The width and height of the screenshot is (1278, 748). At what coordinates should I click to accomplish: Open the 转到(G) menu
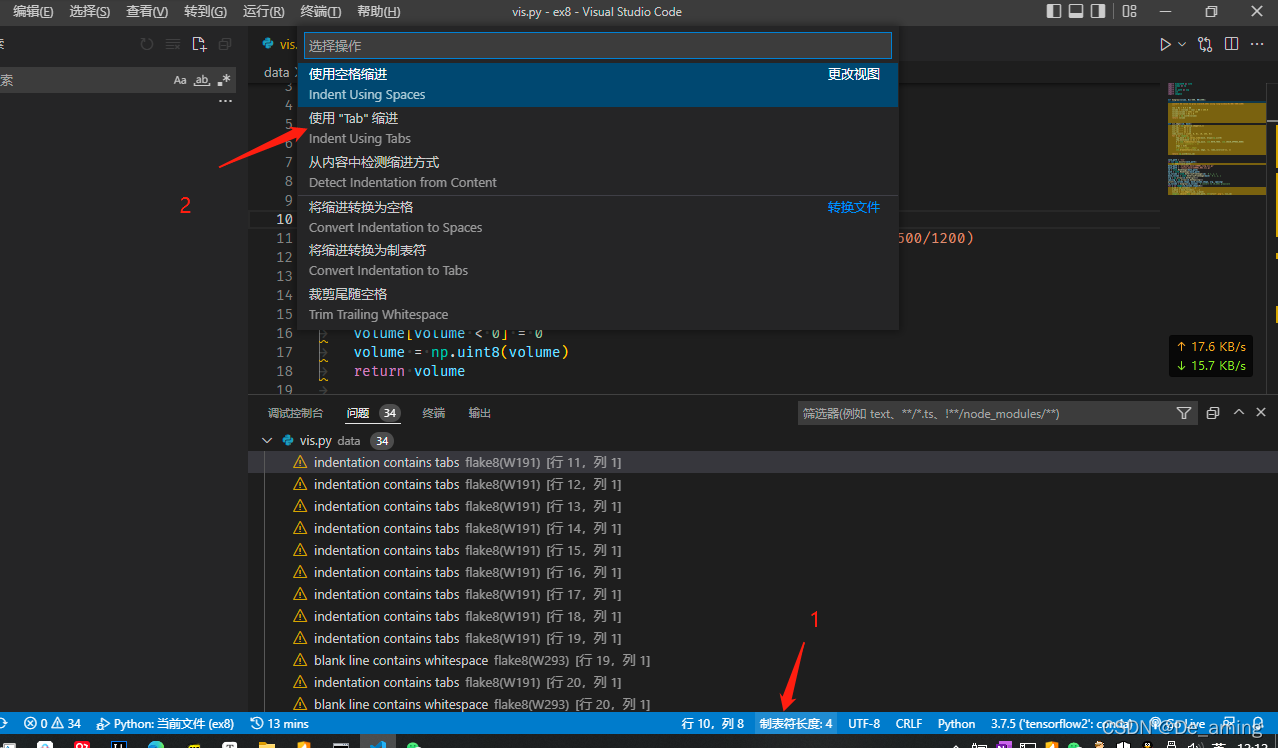pos(205,12)
